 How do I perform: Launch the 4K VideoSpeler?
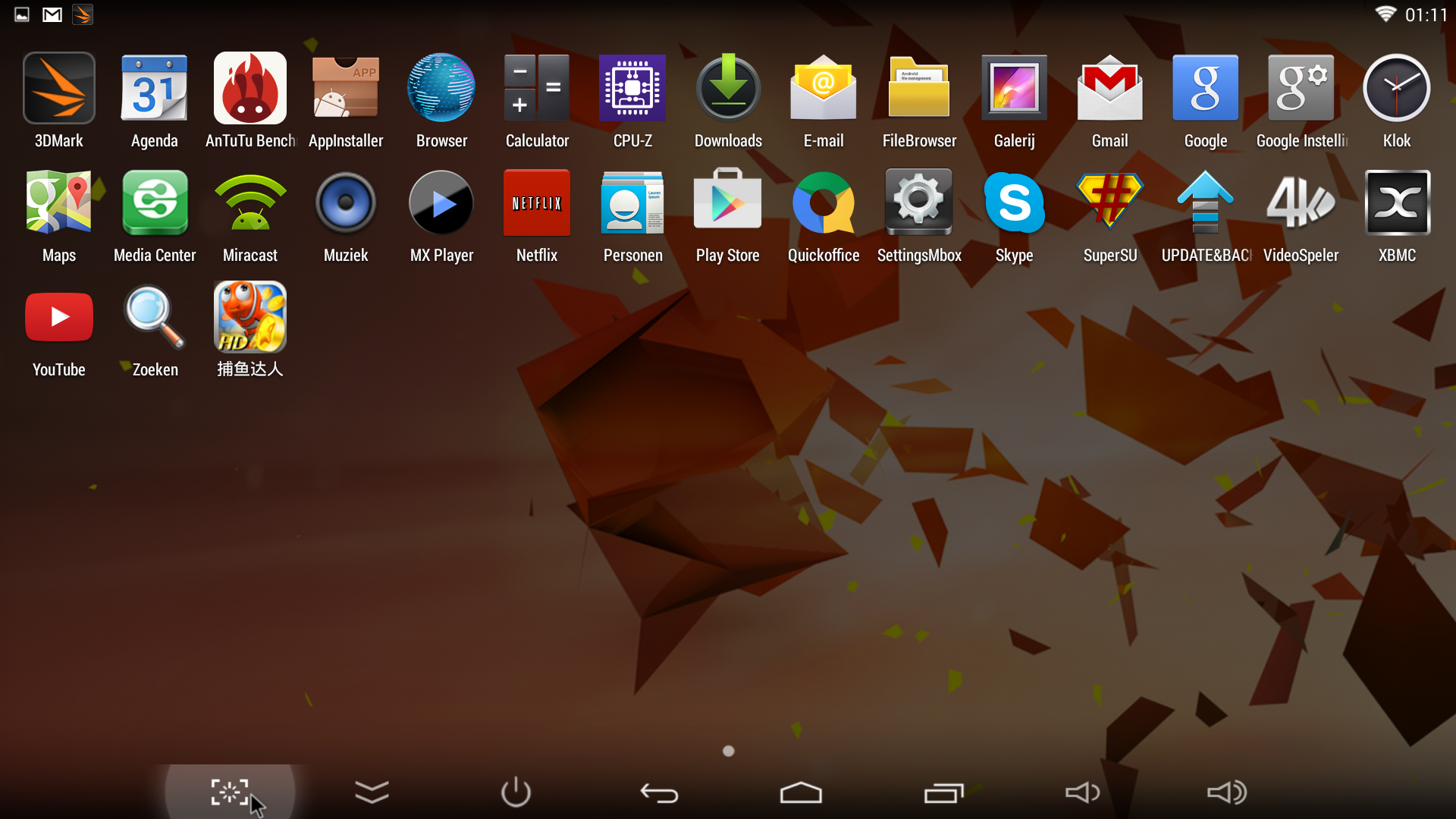tap(1301, 202)
